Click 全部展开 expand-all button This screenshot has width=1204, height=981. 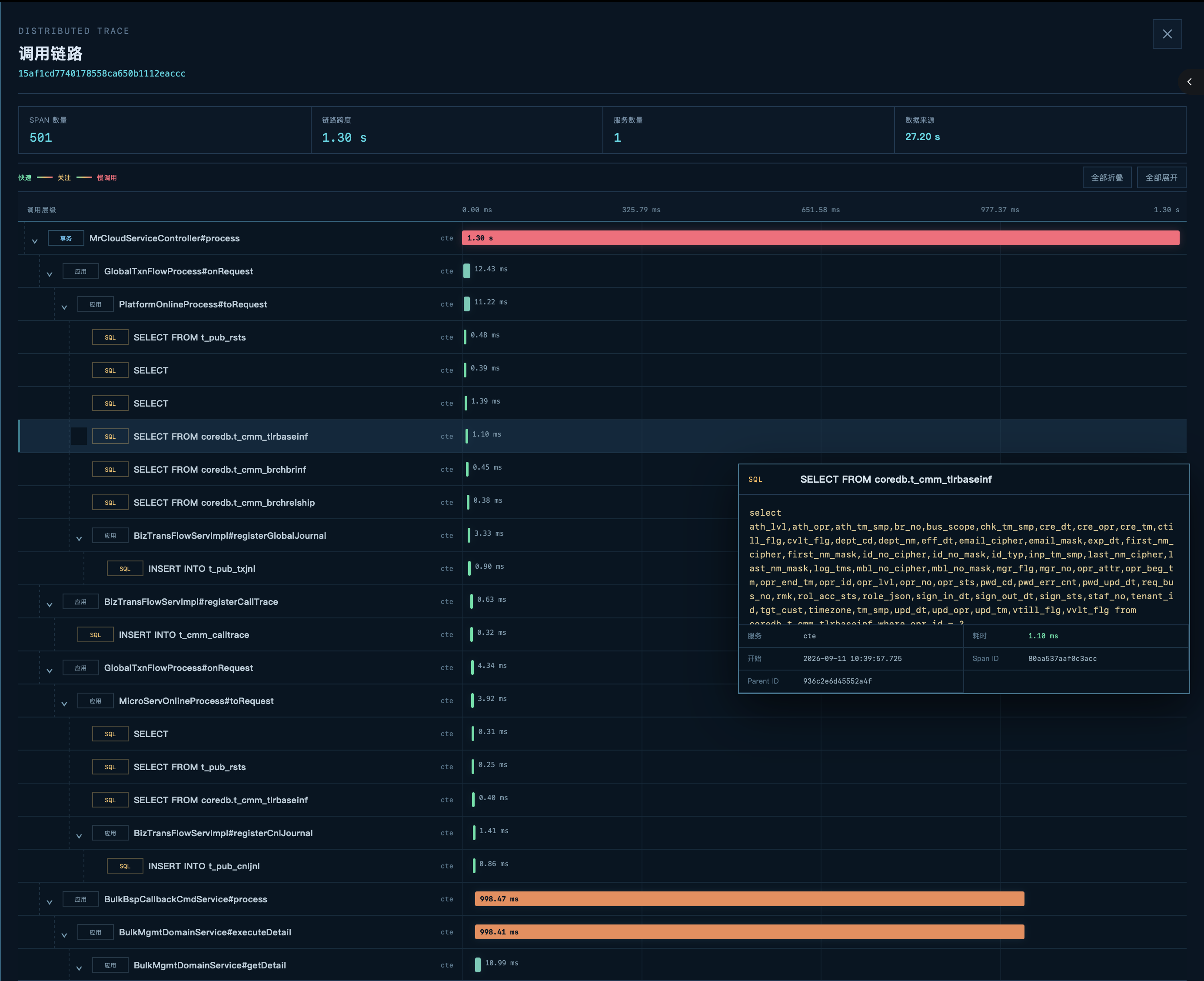(x=1161, y=177)
